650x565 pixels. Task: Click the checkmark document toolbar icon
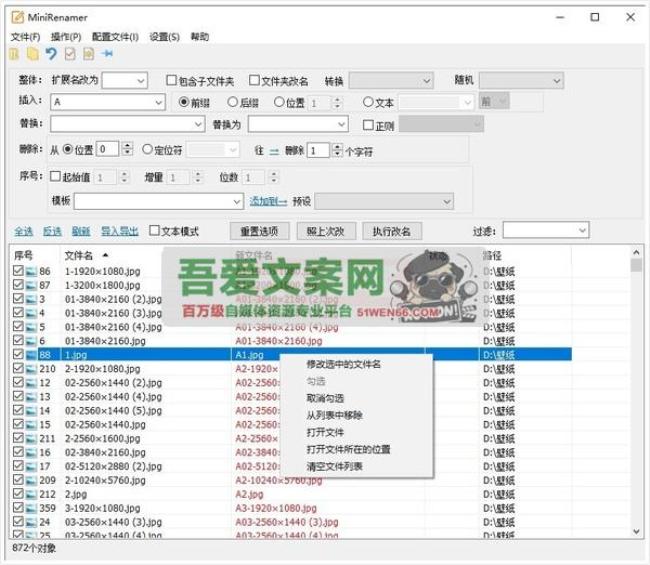tap(70, 54)
